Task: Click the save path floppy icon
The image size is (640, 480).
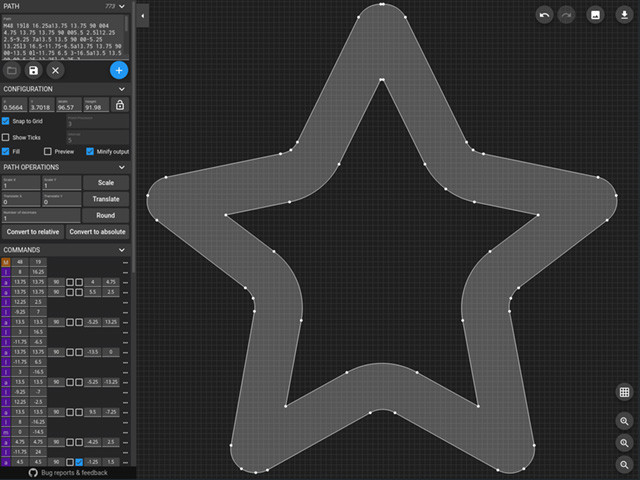Action: (33, 70)
